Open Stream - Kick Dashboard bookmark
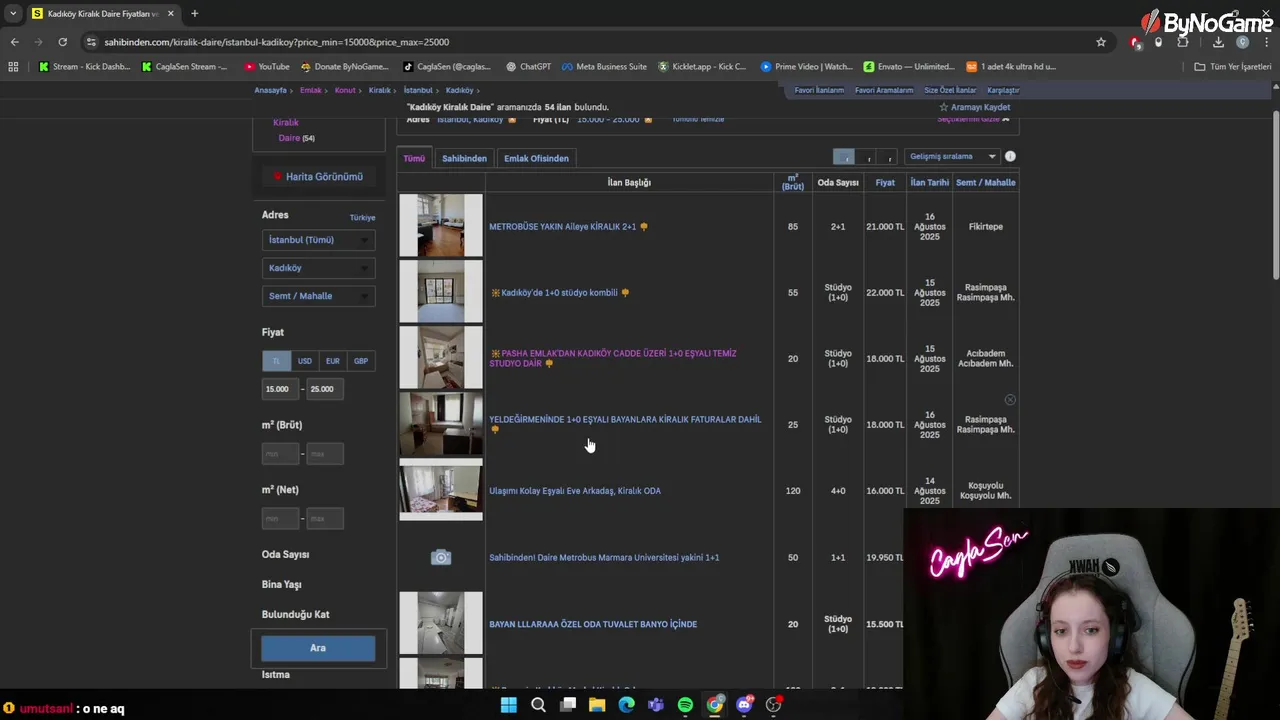 (84, 67)
